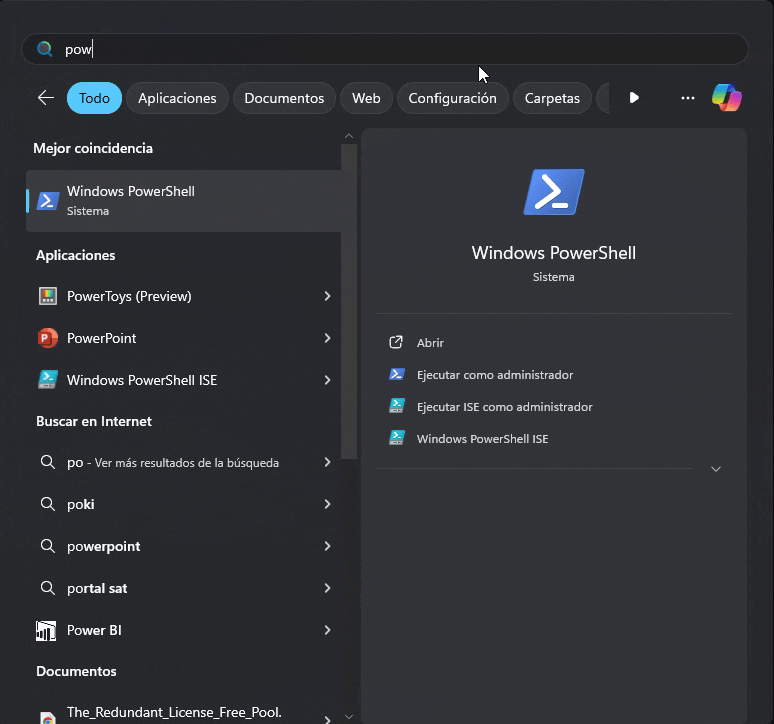
Task: Choose Ejecutar ISE como administrador
Action: 504,407
